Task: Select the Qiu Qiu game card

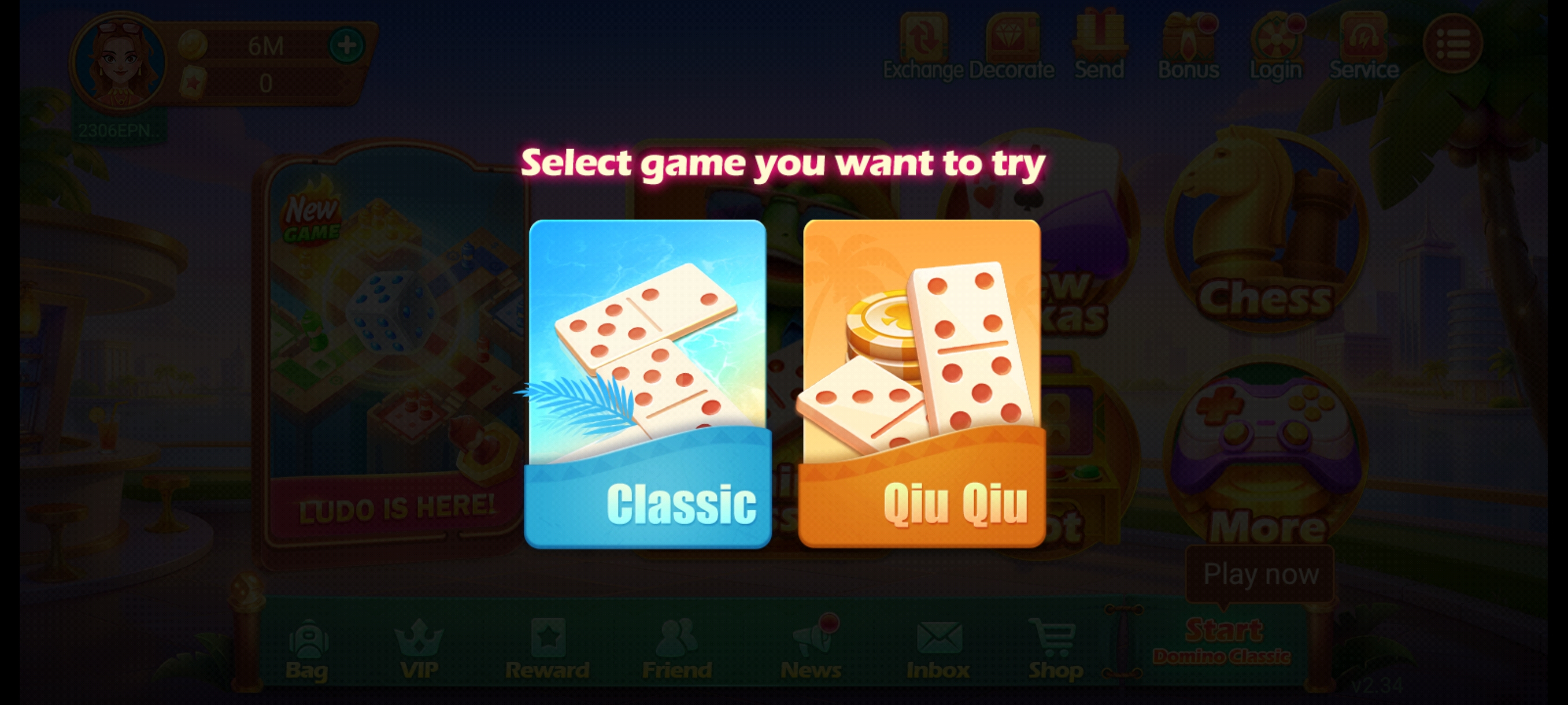Action: (922, 384)
